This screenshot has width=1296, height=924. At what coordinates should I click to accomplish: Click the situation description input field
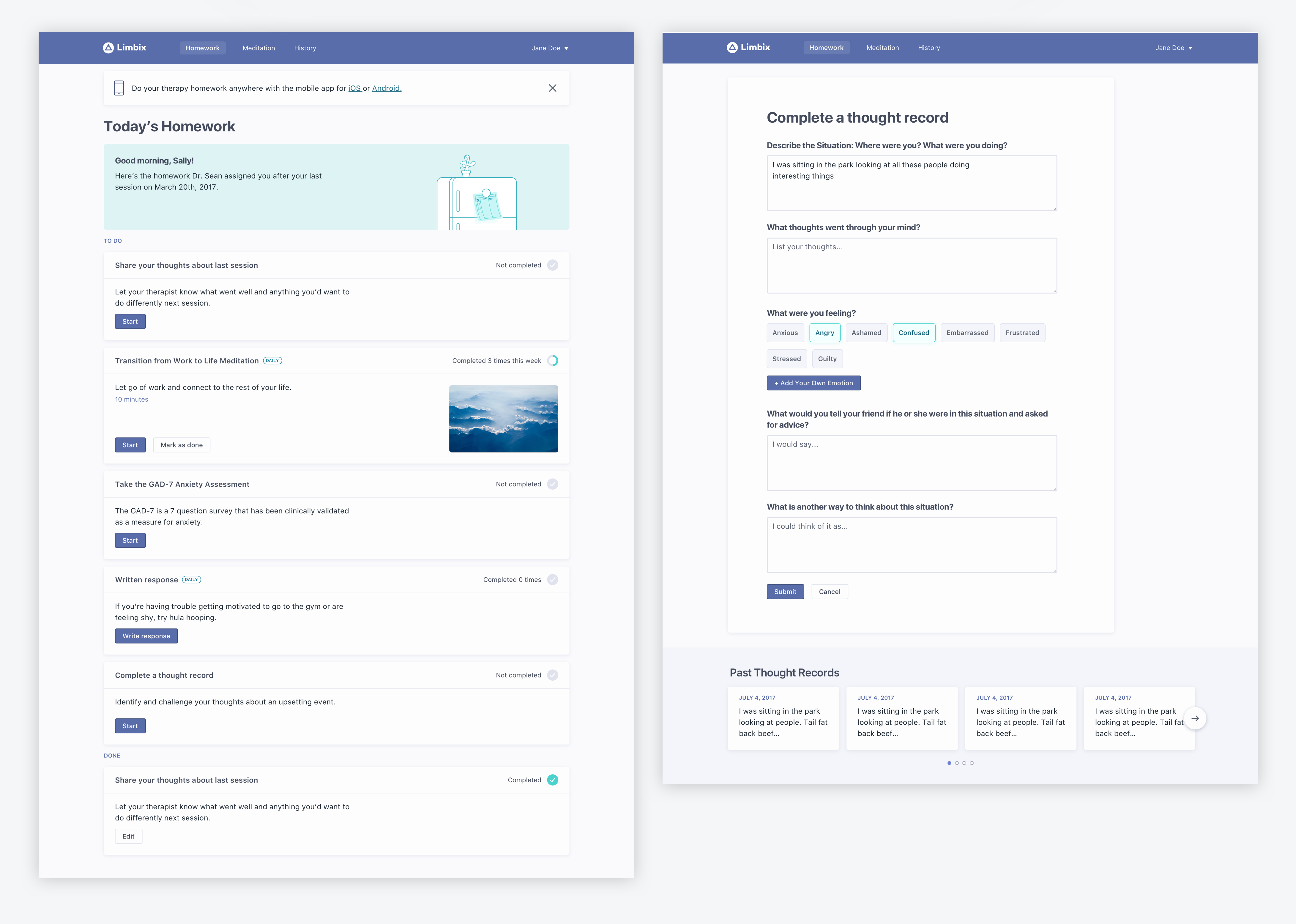click(912, 183)
